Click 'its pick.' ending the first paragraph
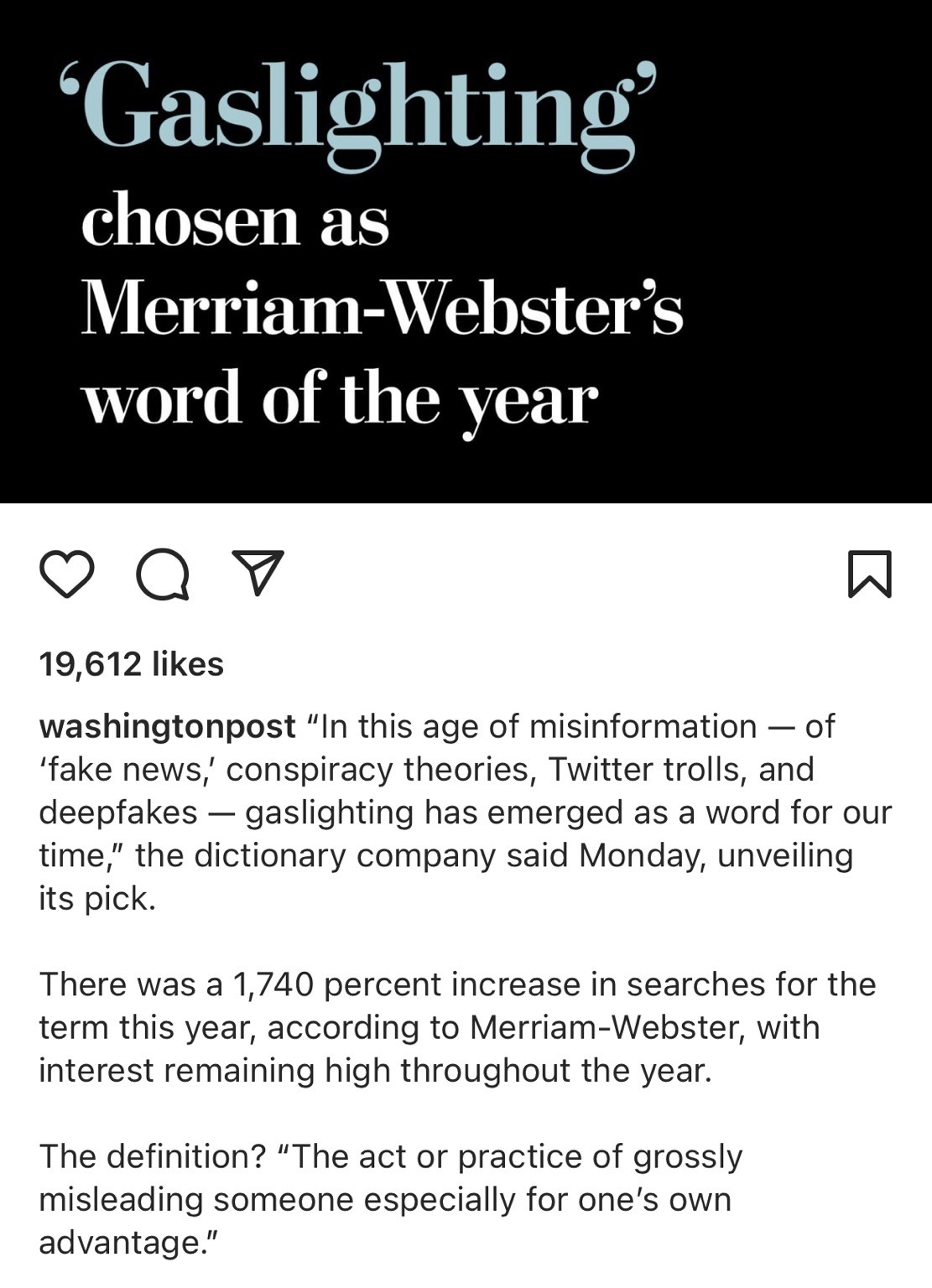 [x=97, y=898]
